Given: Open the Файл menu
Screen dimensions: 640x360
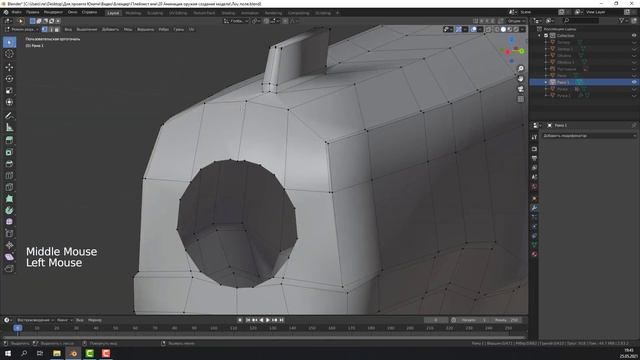Looking at the screenshot, I should click(x=17, y=12).
